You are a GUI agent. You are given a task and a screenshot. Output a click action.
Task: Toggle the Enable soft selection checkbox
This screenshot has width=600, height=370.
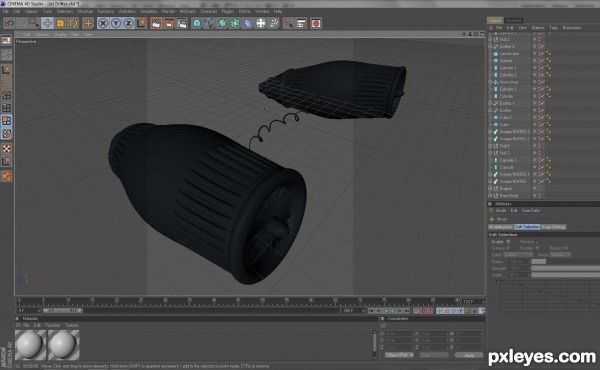(509, 242)
